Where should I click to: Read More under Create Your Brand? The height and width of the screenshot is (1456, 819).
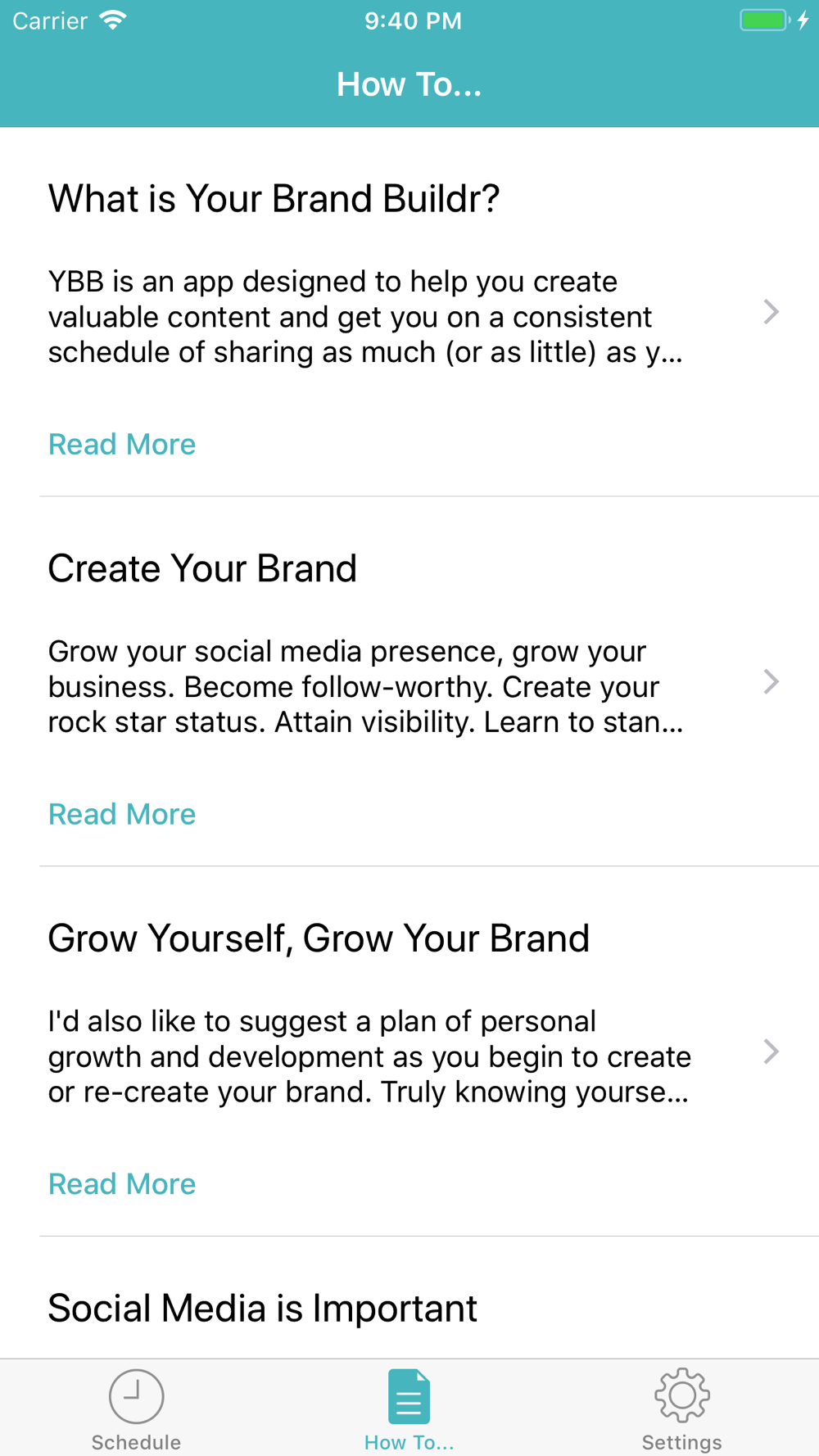[x=122, y=814]
